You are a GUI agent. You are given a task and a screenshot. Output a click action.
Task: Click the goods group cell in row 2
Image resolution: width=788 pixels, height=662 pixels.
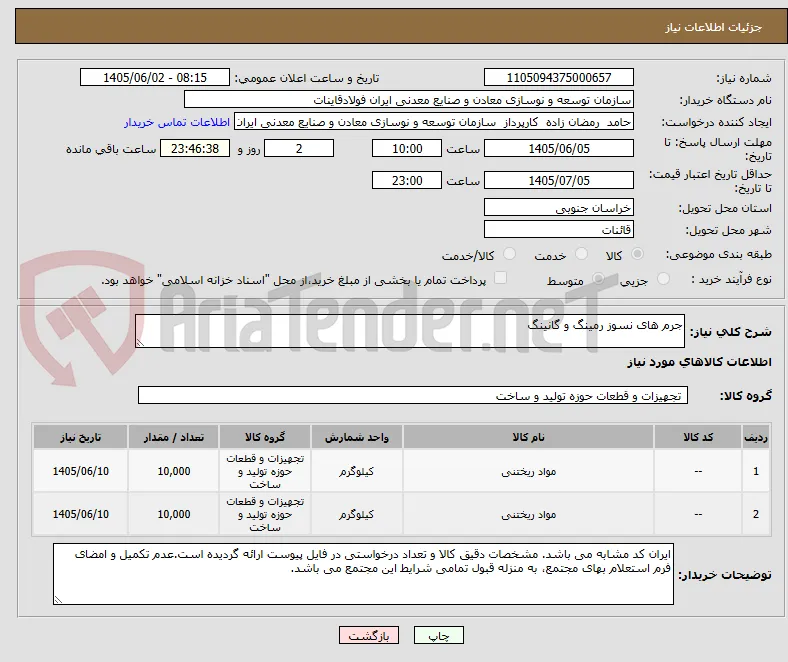click(265, 514)
